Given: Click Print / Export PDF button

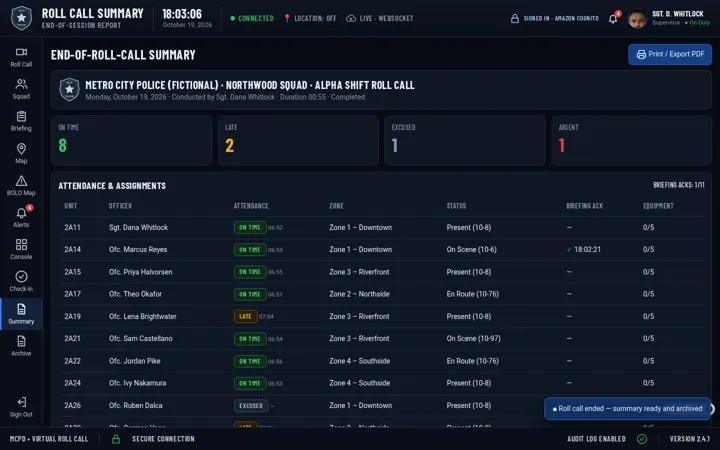Looking at the screenshot, I should 670,54.
